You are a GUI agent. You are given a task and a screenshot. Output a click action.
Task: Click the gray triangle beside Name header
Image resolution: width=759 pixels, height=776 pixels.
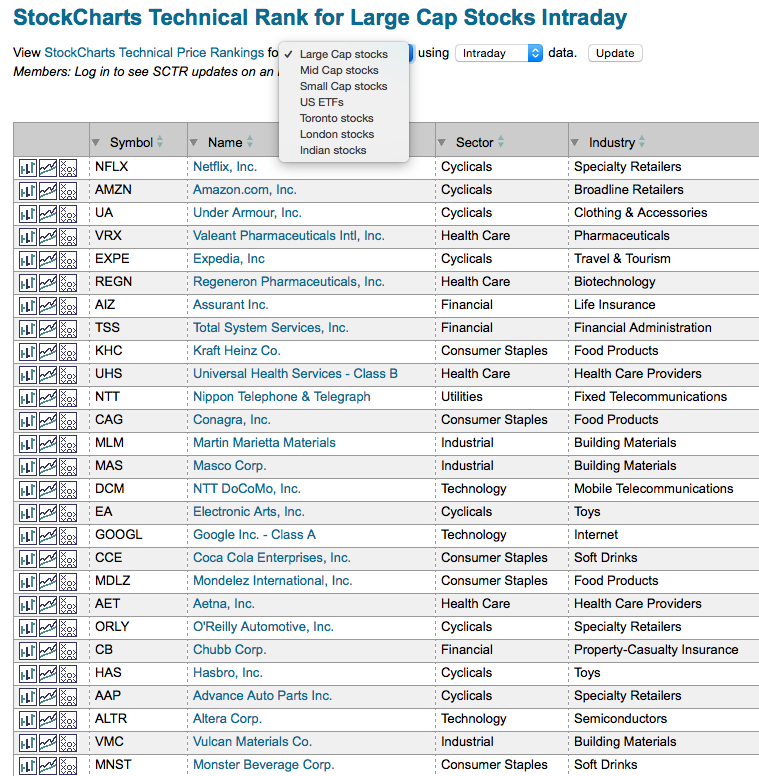[194, 143]
